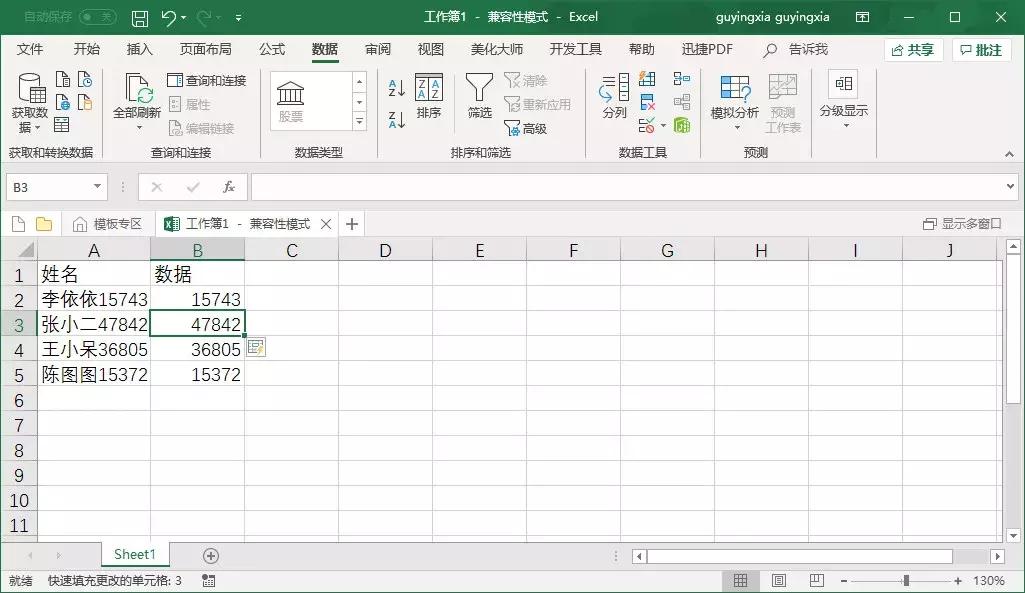Switch to Page Break Preview in status bar
This screenshot has width=1025, height=593.
[816, 579]
